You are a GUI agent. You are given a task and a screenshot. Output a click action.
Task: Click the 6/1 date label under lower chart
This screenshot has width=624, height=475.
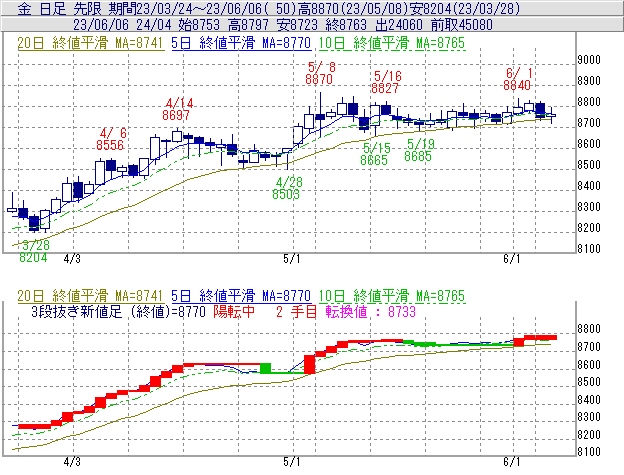pos(512,462)
